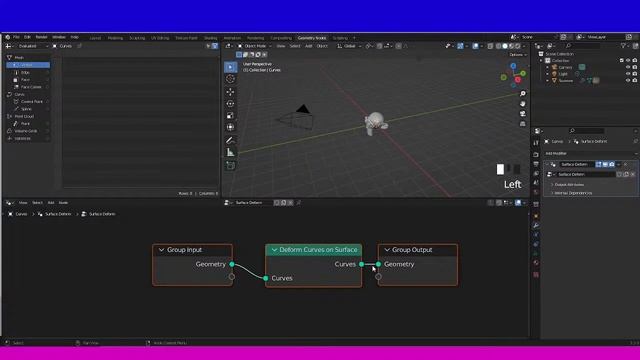Click the blue Z axis on navigation gizmo
The image size is (640, 360).
(x=513, y=66)
